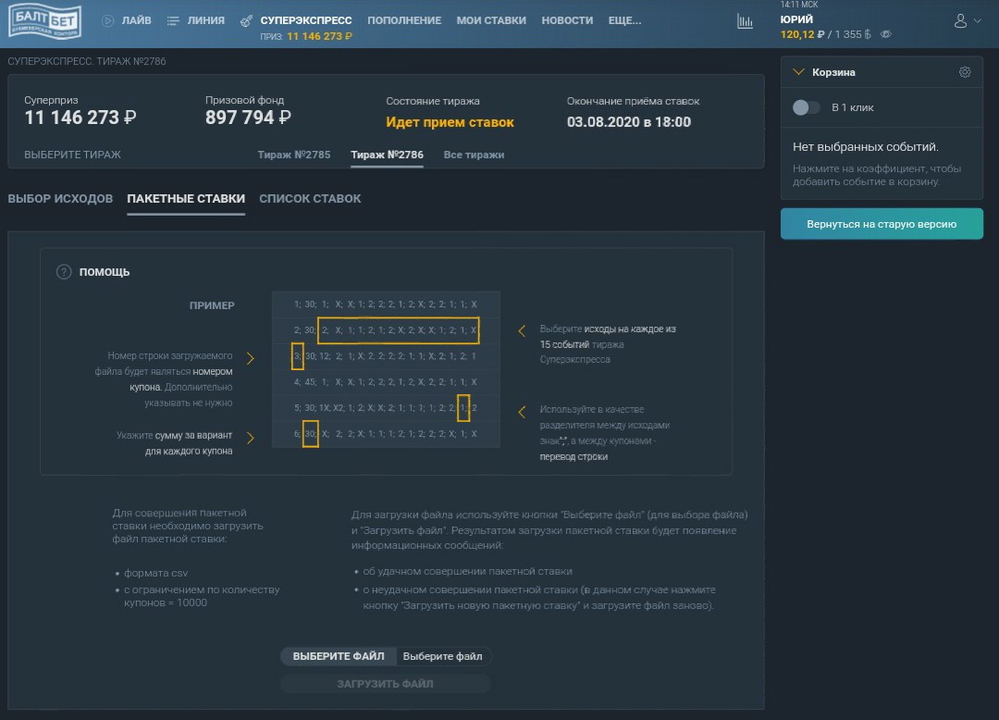Enable the 'В 1 клик' switch

(x=806, y=108)
